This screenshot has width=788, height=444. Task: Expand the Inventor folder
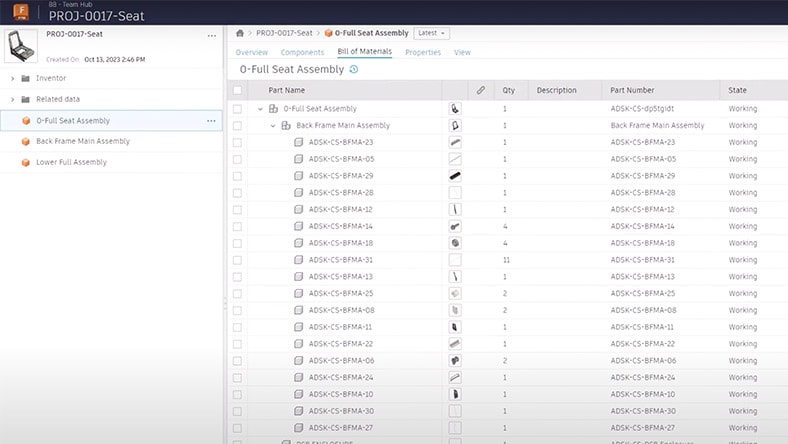(12, 78)
